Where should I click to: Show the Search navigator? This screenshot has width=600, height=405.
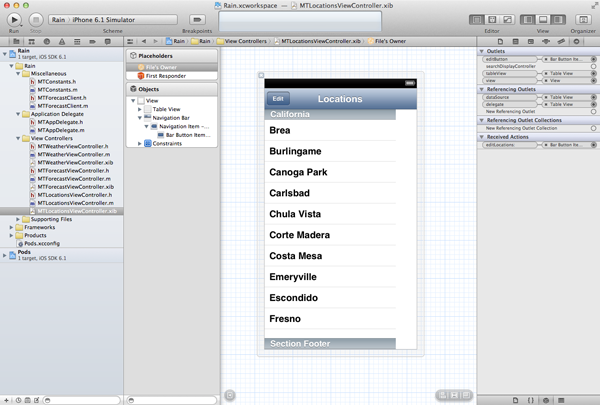pyautogui.click(x=47, y=41)
